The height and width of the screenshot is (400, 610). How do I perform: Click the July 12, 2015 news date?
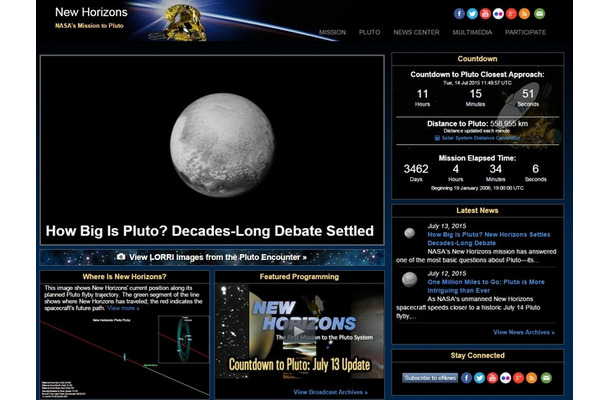pyautogui.click(x=447, y=274)
